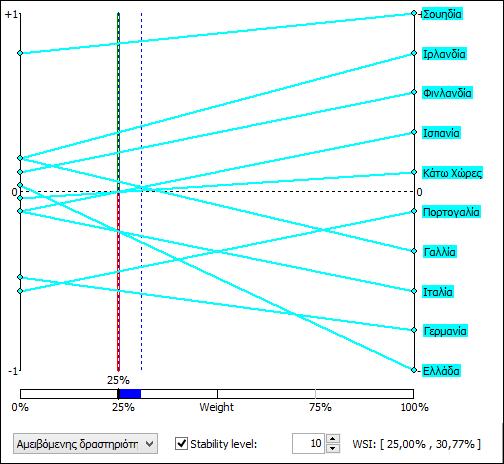
Task: Click the Ιρλανδία endpoint marker on right axis
Action: (x=414, y=53)
